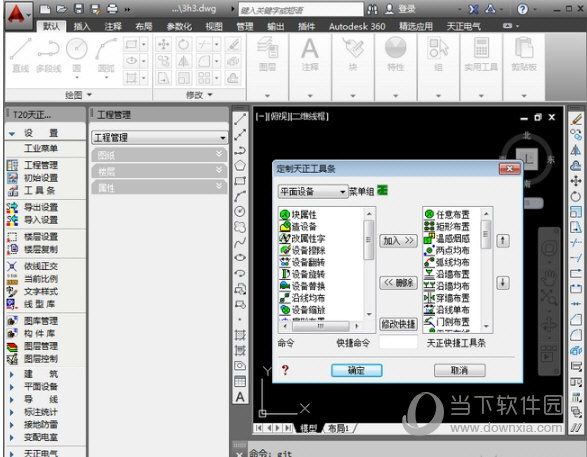Switch to the 视图 ribbon tab
Image resolution: width=587 pixels, height=457 pixels.
point(214,26)
